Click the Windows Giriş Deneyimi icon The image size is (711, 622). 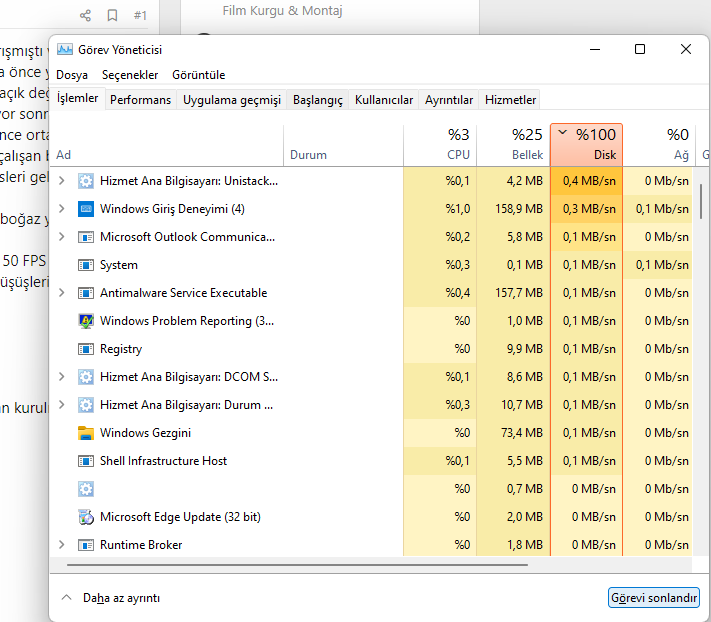pyautogui.click(x=86, y=209)
